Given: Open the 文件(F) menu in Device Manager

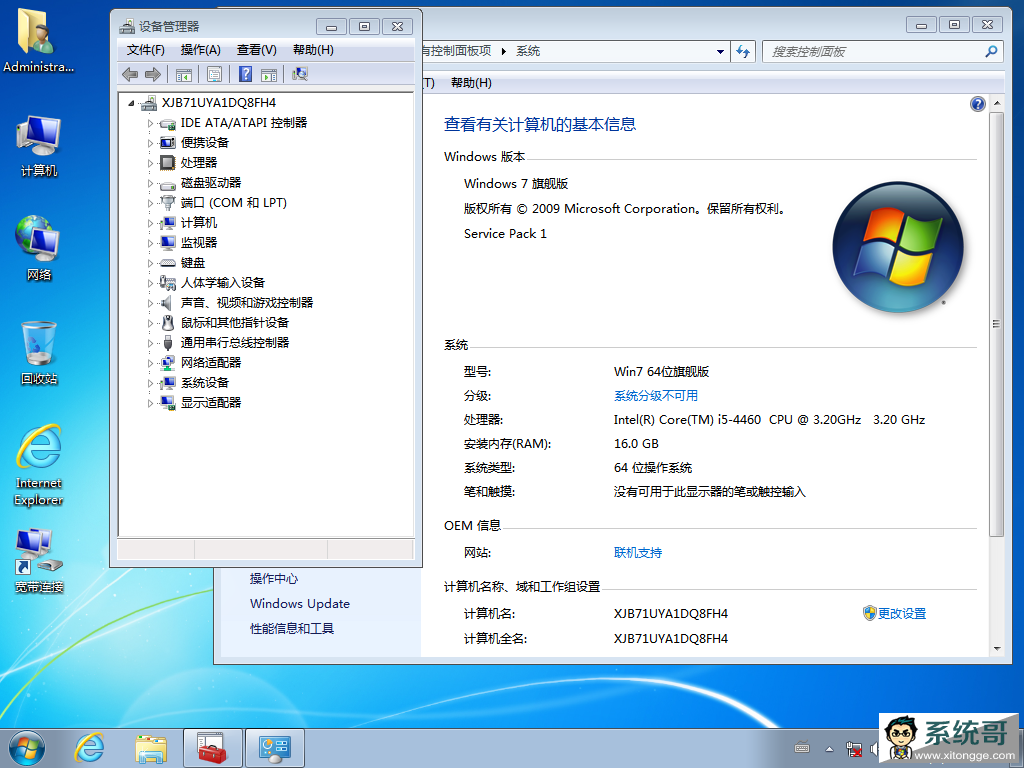Looking at the screenshot, I should click(x=146, y=50).
